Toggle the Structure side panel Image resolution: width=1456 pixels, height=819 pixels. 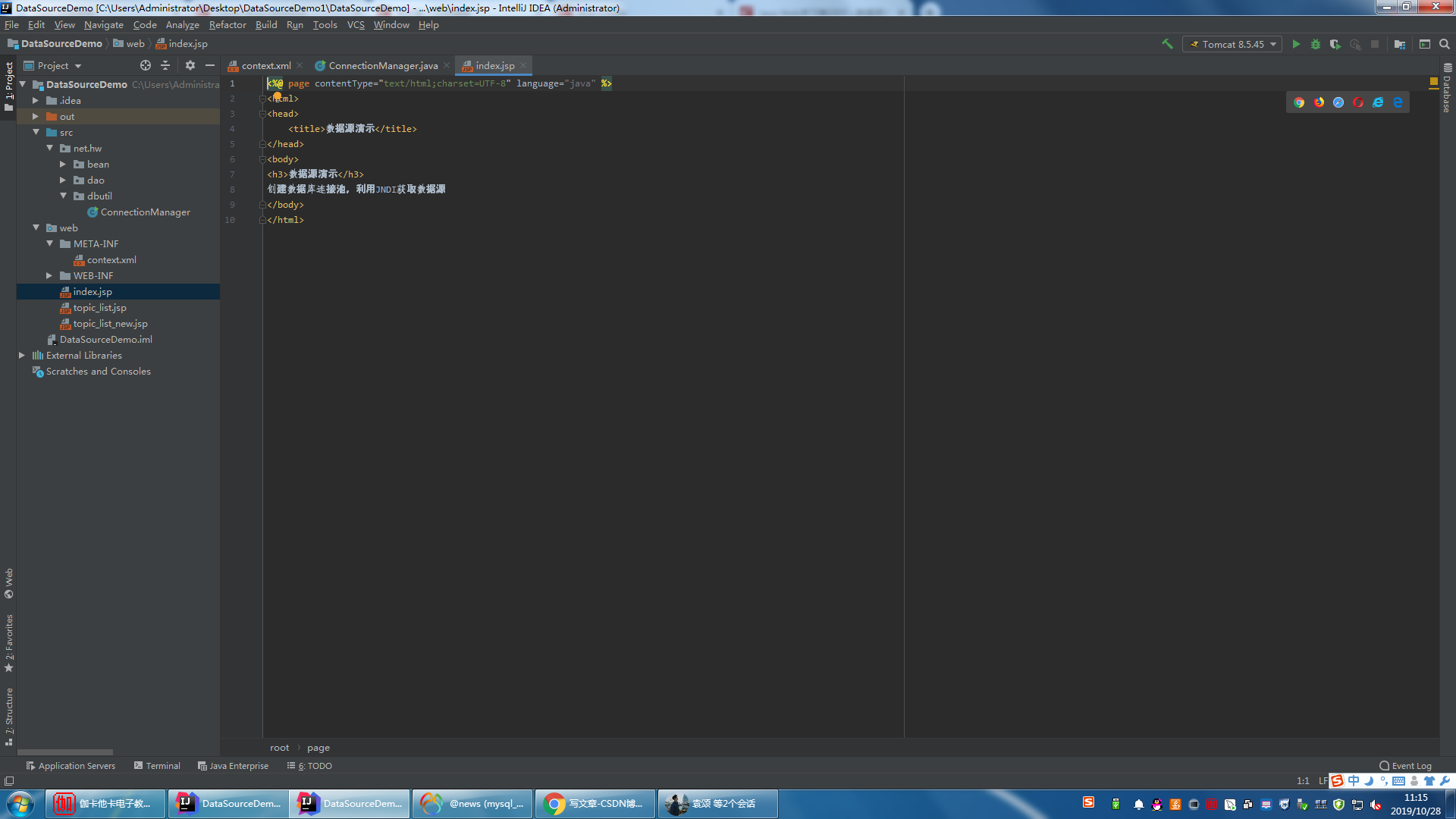(9, 715)
